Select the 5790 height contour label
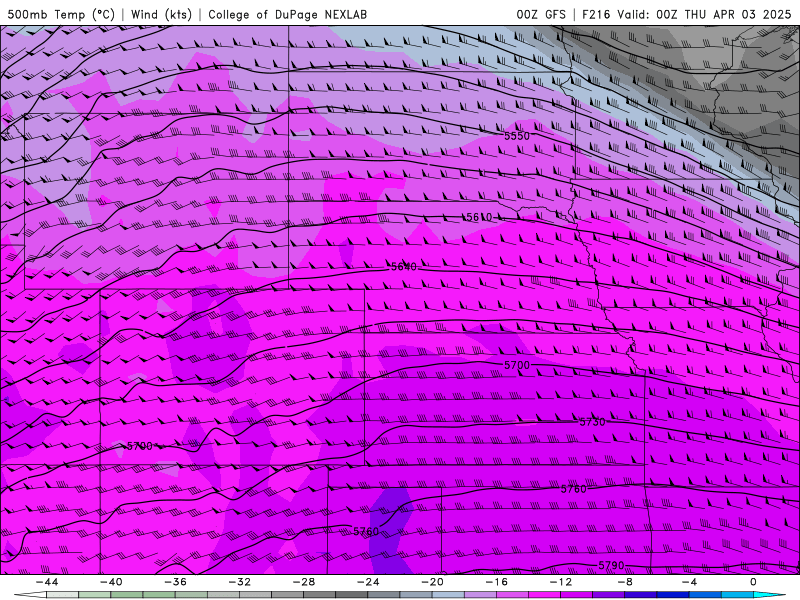Screen dimensions: 800x600 611,565
